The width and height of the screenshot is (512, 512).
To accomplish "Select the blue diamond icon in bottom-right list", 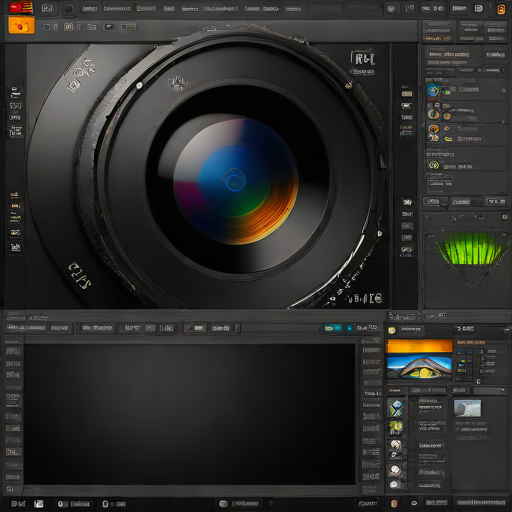I will 396,408.
